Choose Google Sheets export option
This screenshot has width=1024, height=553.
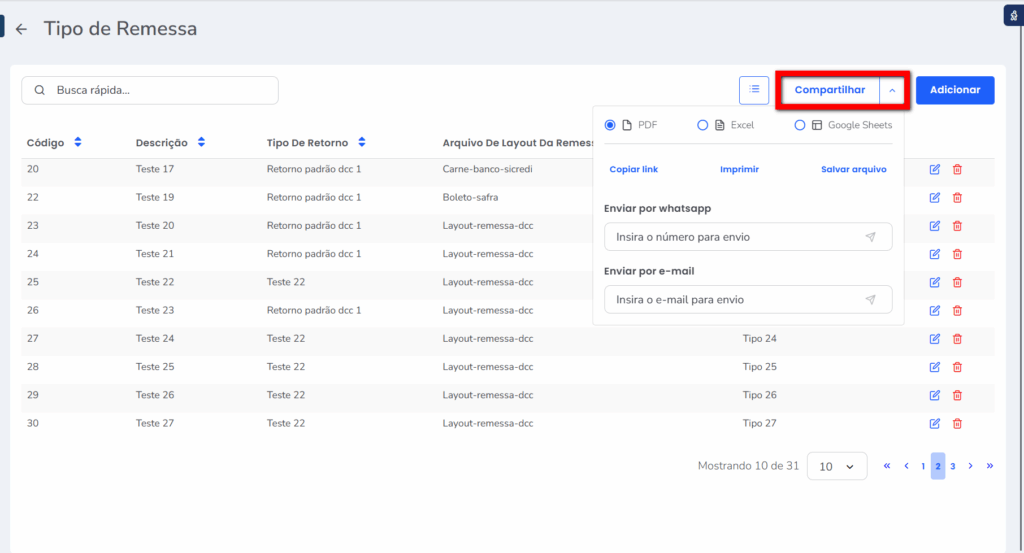tap(800, 125)
